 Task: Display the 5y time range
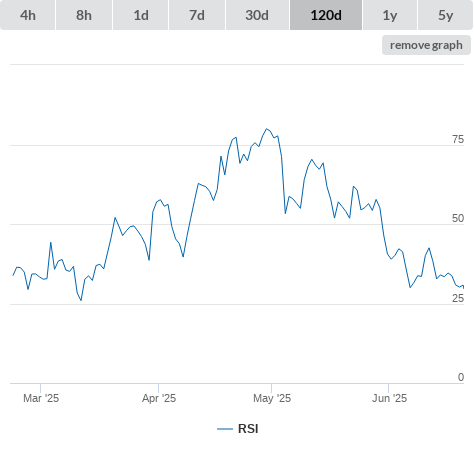(446, 15)
